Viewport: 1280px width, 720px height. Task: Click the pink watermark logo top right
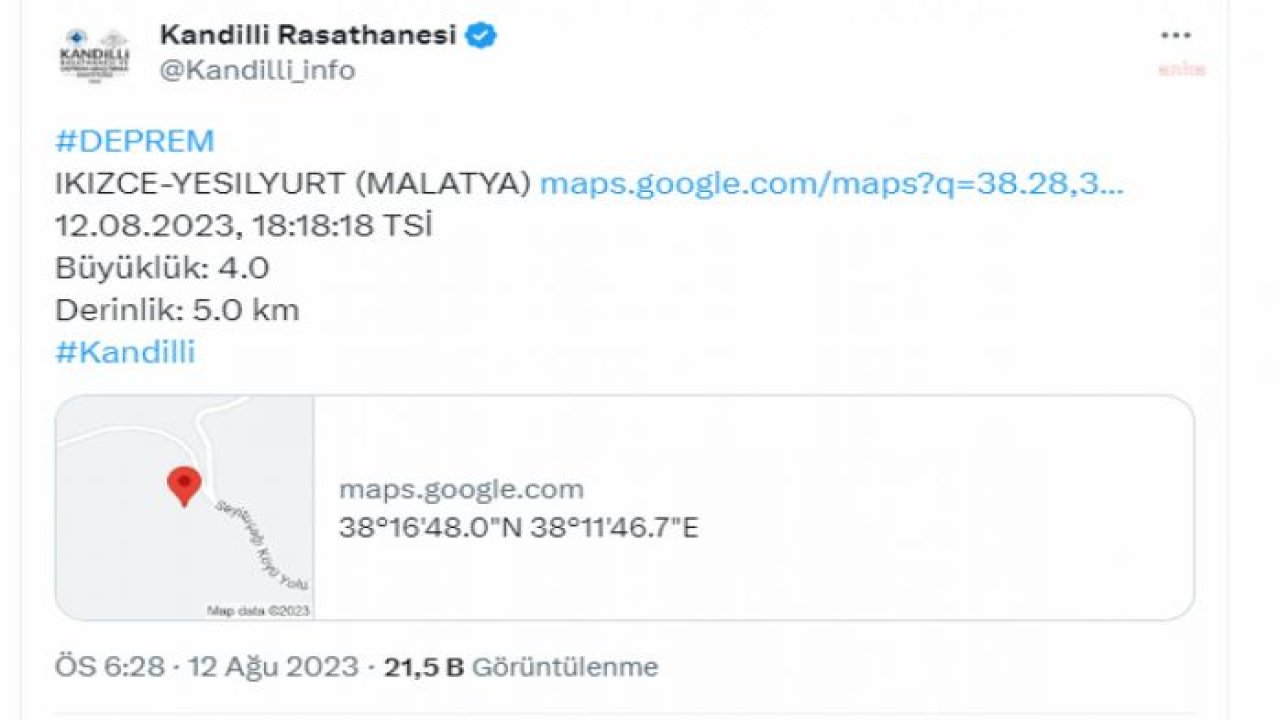coord(1182,69)
